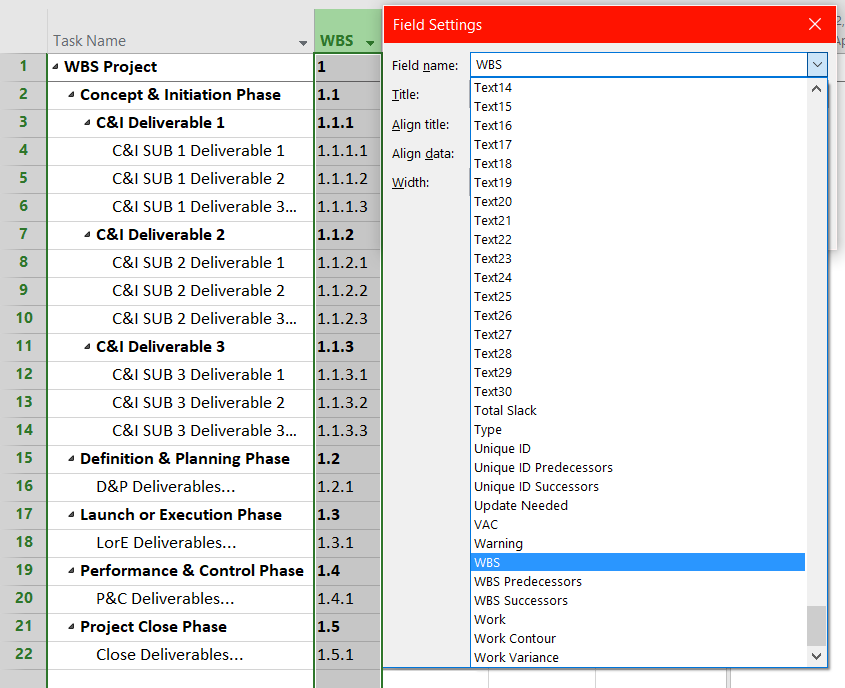Collapse the Definition & Planning Phase outline
Image resolution: width=845 pixels, height=688 pixels.
click(x=71, y=459)
